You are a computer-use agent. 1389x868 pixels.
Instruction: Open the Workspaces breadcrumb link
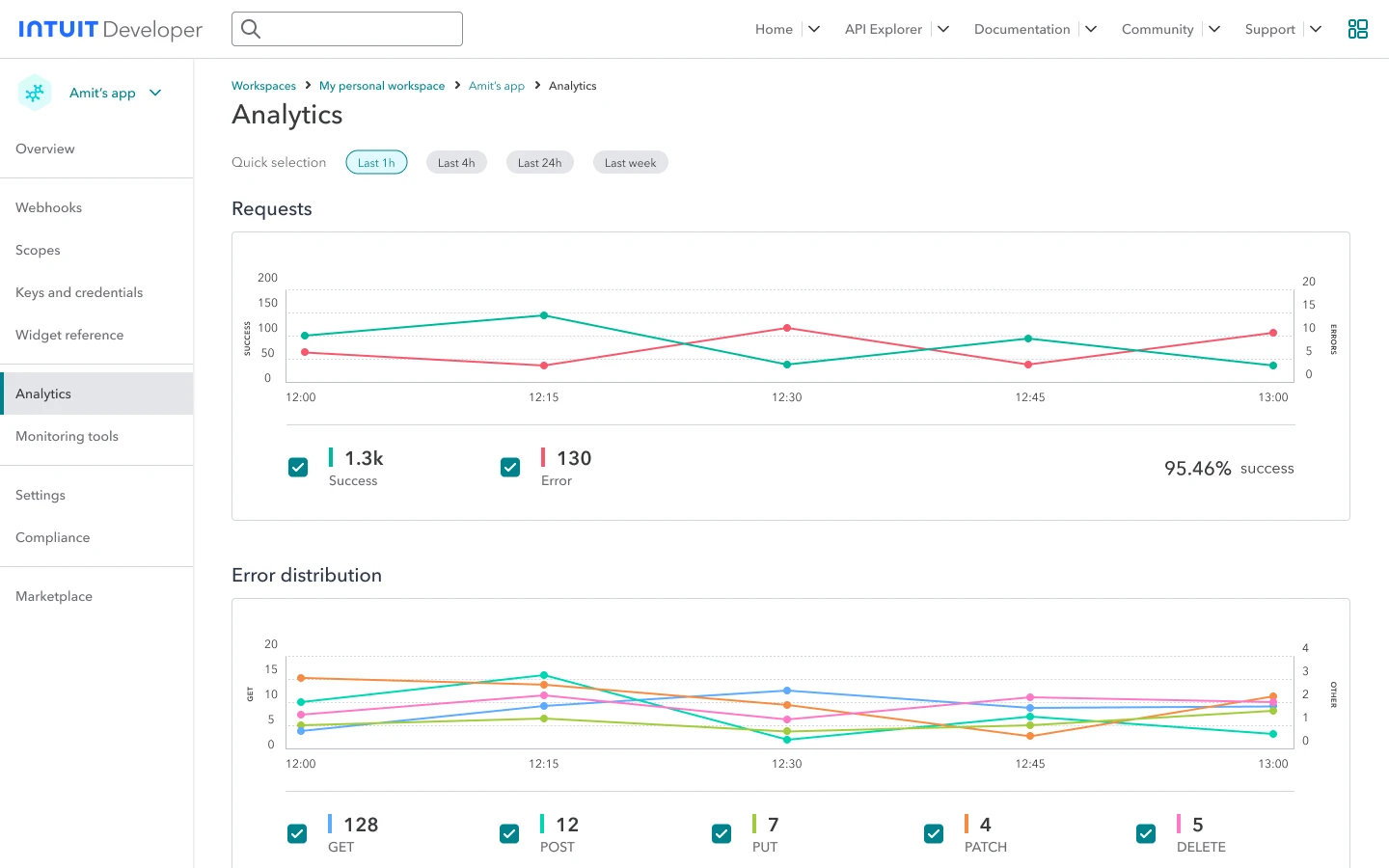(263, 86)
